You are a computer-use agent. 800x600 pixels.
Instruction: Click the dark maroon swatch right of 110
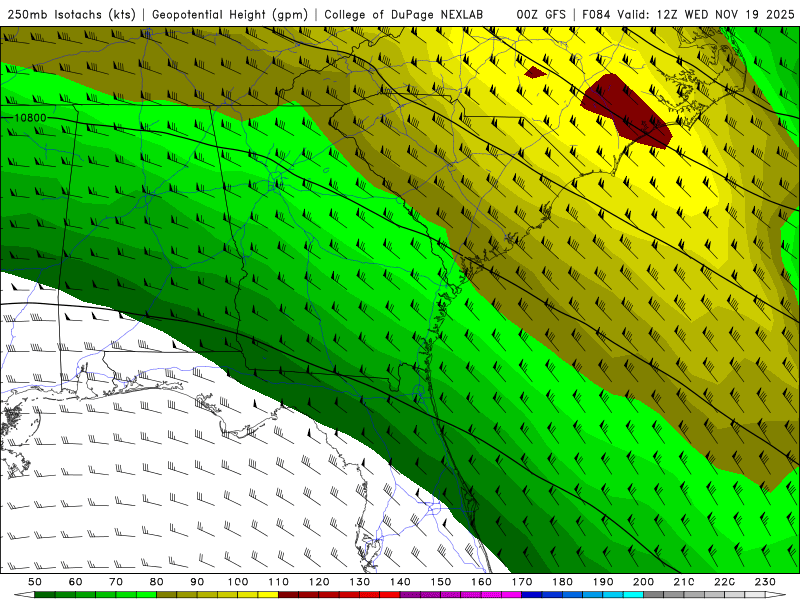pyautogui.click(x=288, y=595)
